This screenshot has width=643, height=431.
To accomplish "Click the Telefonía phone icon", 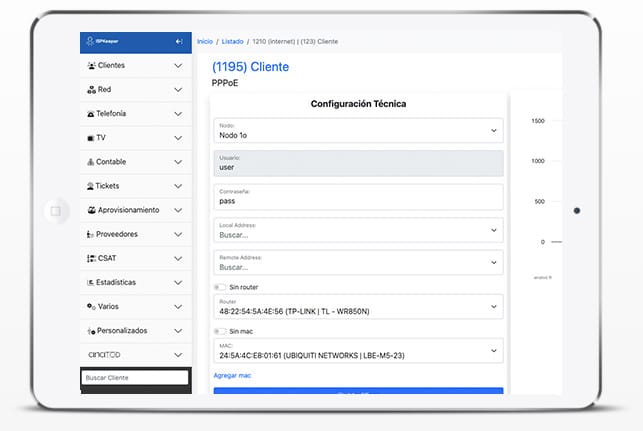I will pyautogui.click(x=90, y=114).
